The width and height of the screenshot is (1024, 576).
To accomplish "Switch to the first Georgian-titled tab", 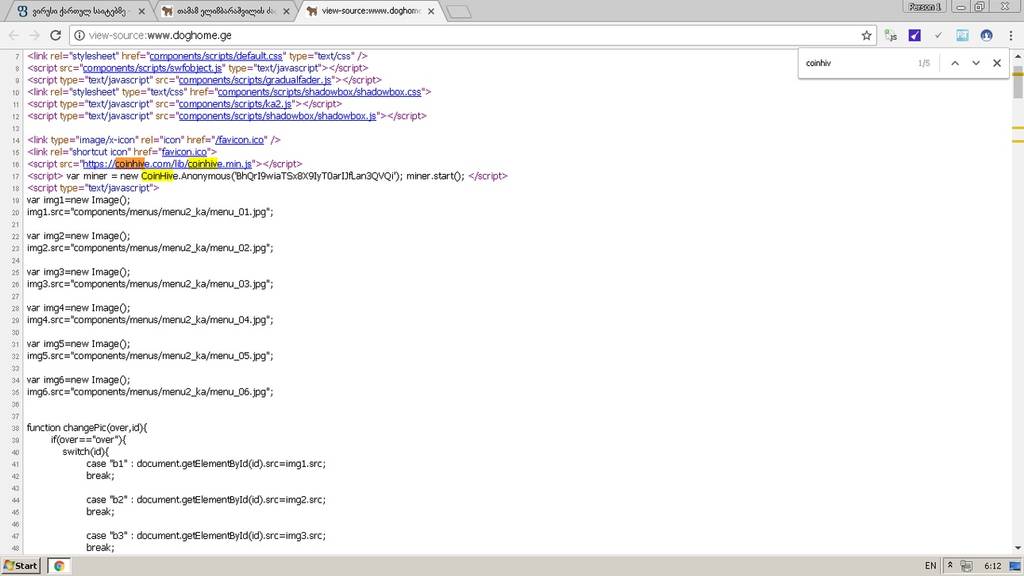I will (x=80, y=11).
